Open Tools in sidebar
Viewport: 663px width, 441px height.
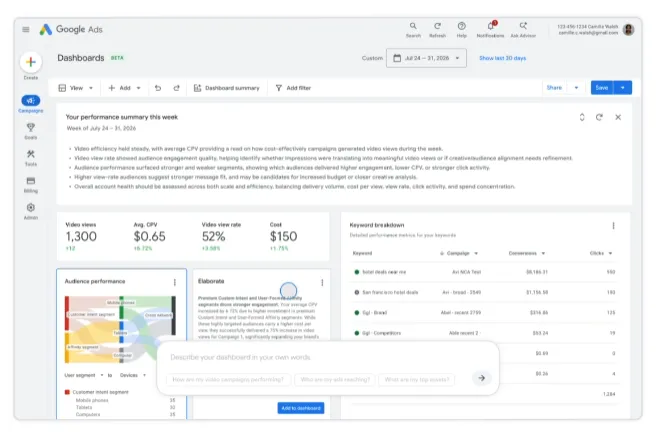[30, 157]
